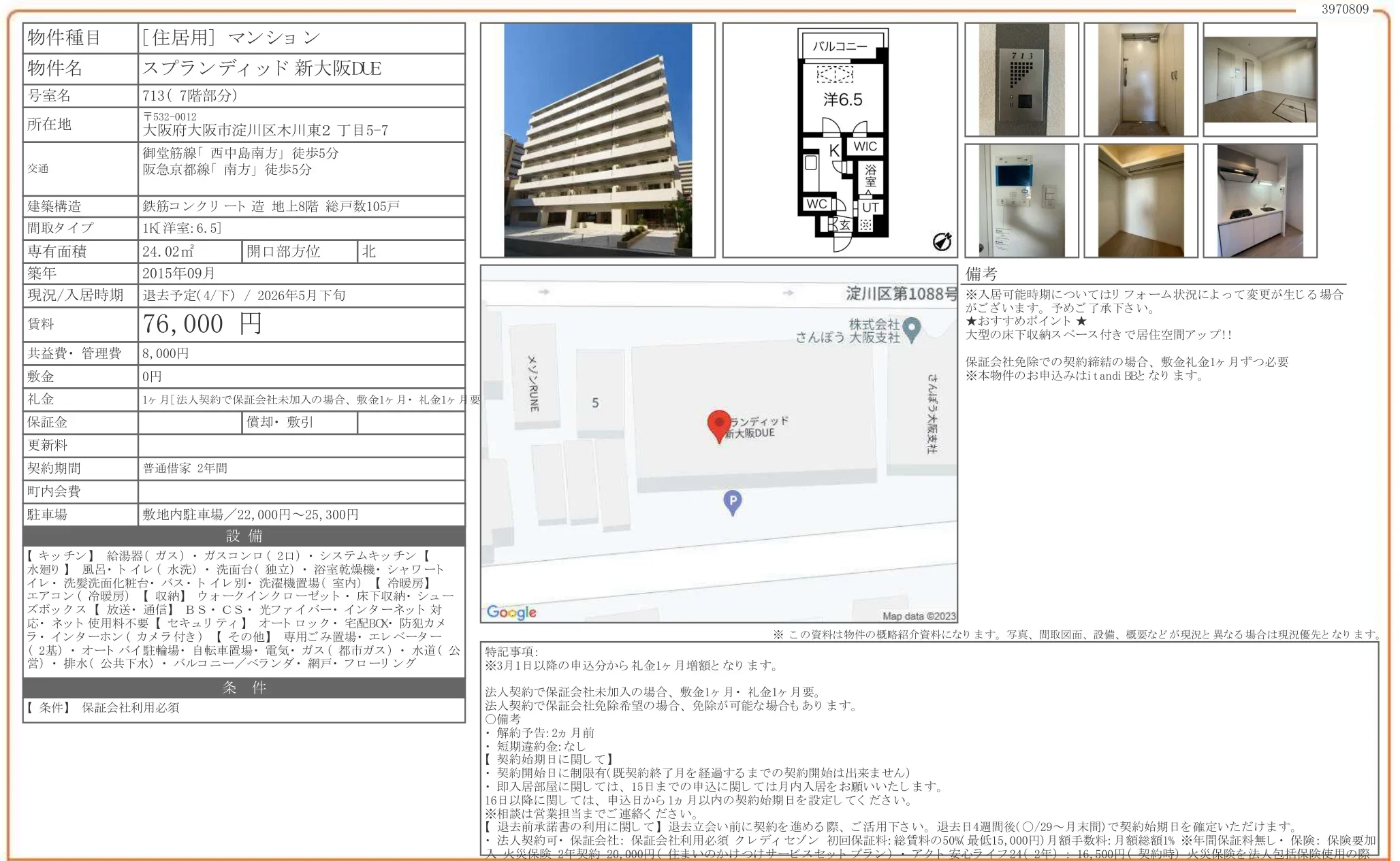The width and height of the screenshot is (1400, 861).
Task: View the walk-in closet photo
Action: (x=1141, y=199)
